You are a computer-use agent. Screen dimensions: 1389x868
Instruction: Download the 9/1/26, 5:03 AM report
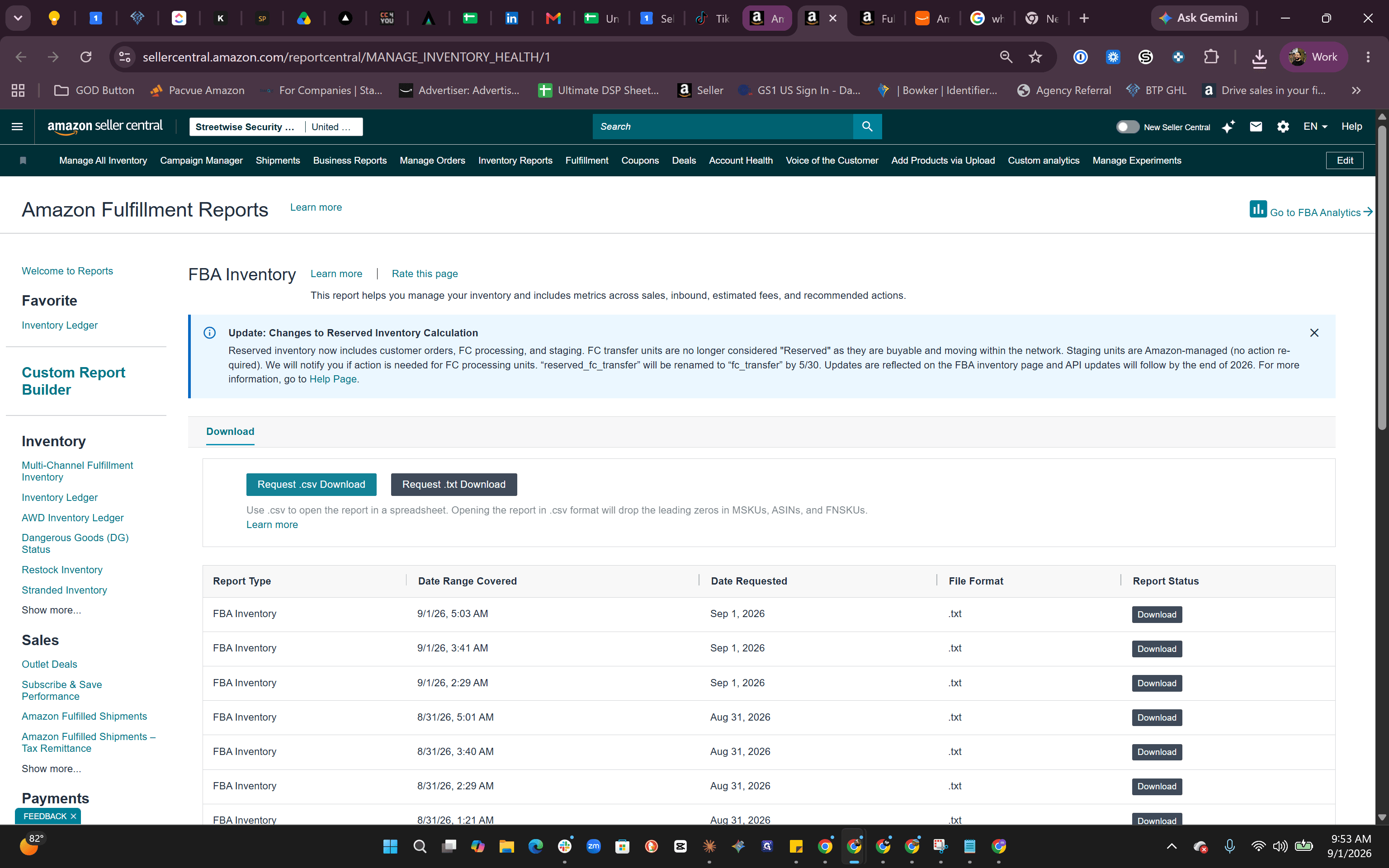1157,615
